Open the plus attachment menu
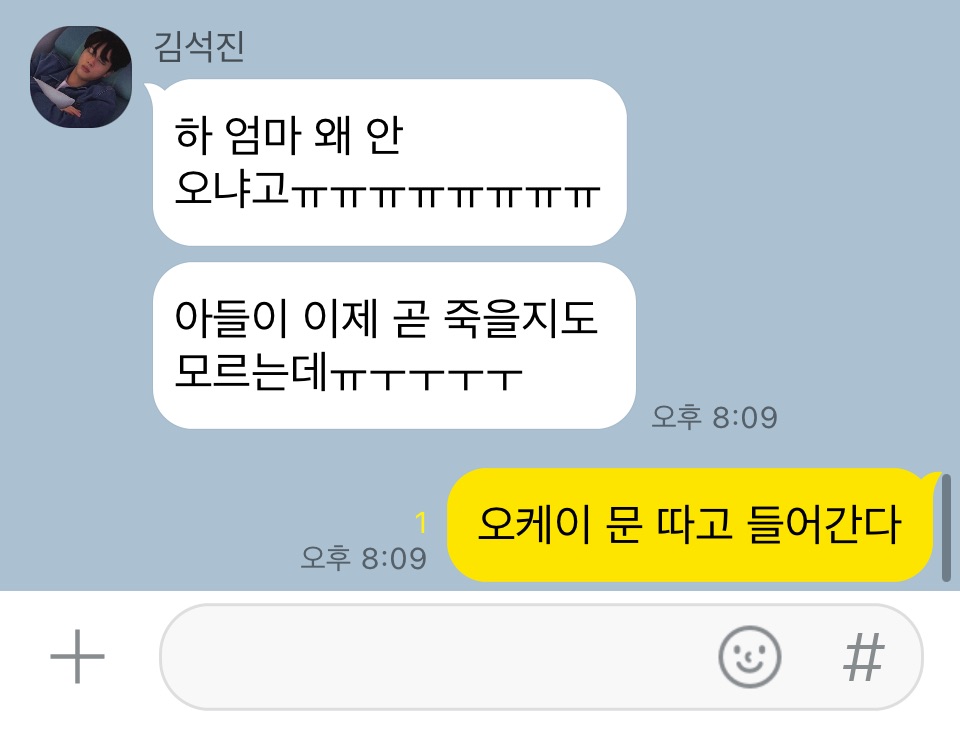Screen dimensions: 960x735 point(77,656)
